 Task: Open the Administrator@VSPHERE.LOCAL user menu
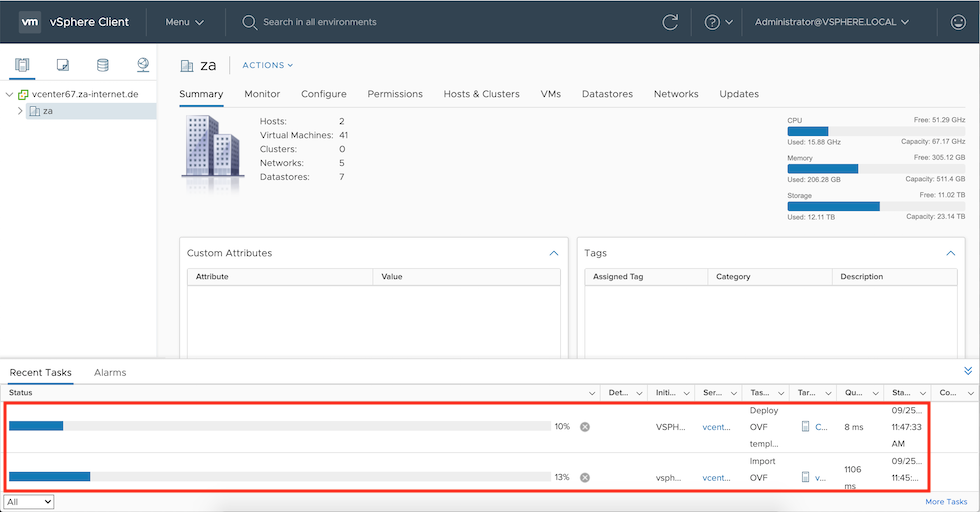[831, 22]
